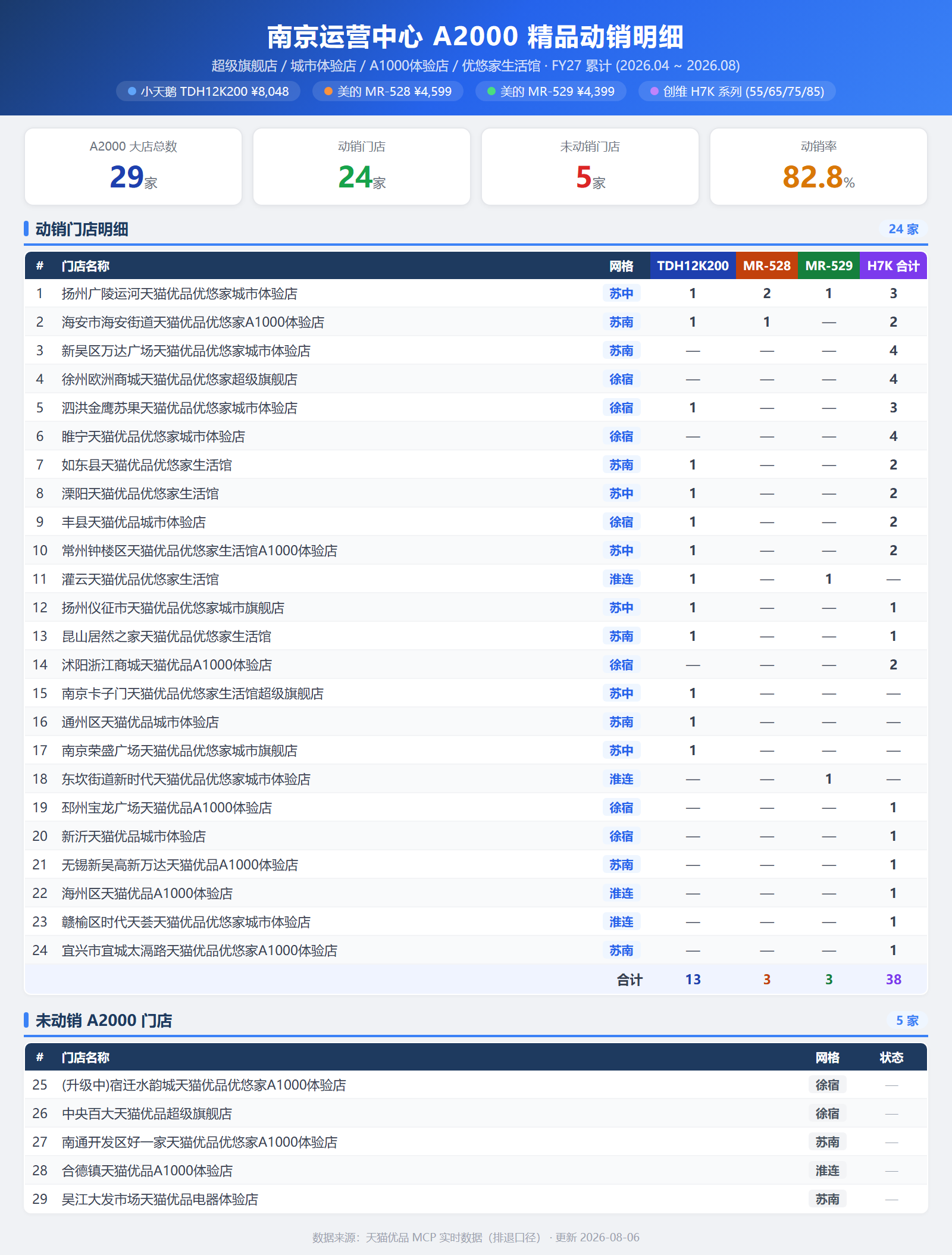Select store row 睢宁天猫优品优悠家城市体验店

(x=476, y=436)
